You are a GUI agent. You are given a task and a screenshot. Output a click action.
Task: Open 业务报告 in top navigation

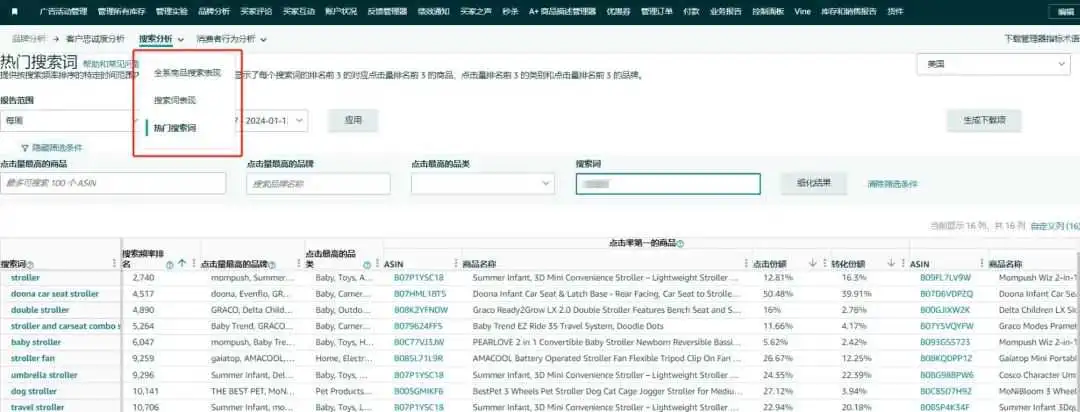(725, 12)
